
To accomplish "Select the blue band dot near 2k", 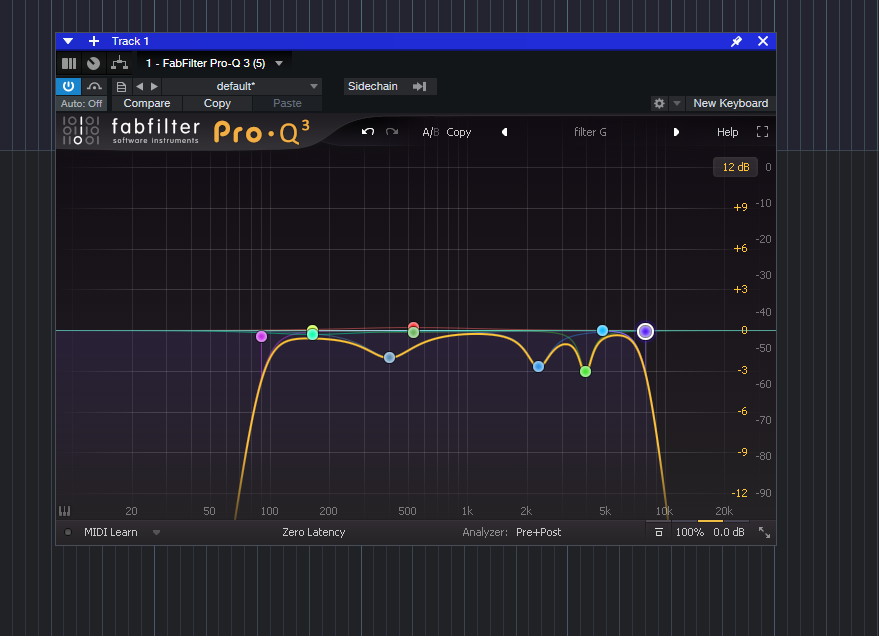I will 539,366.
